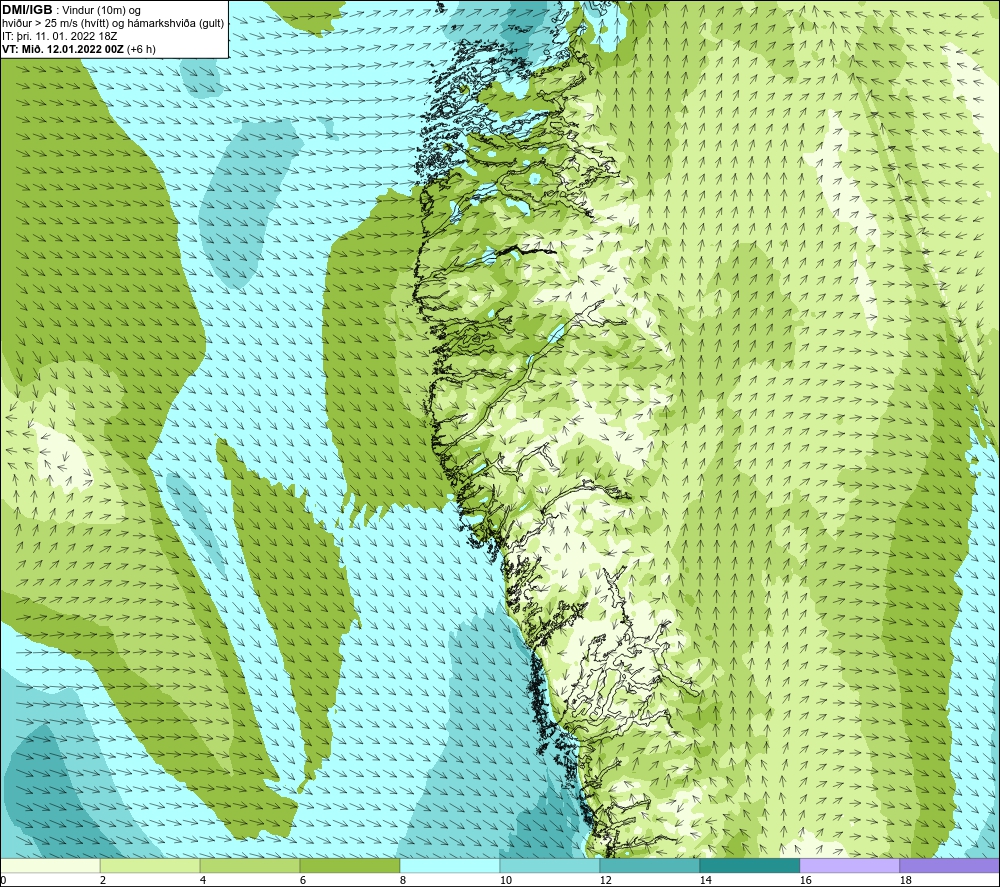1000x887 pixels.
Task: Click the 6–8 m/s olive green swatch
Action: click(x=349, y=865)
